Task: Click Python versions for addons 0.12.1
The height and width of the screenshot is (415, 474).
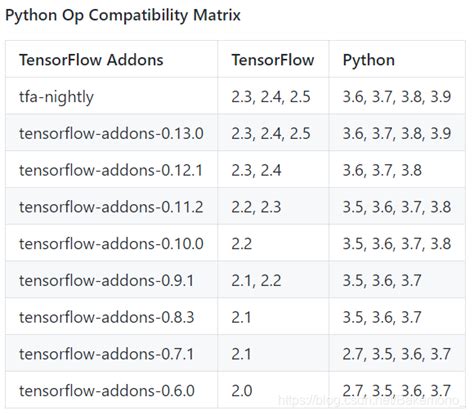Action: click(397, 169)
